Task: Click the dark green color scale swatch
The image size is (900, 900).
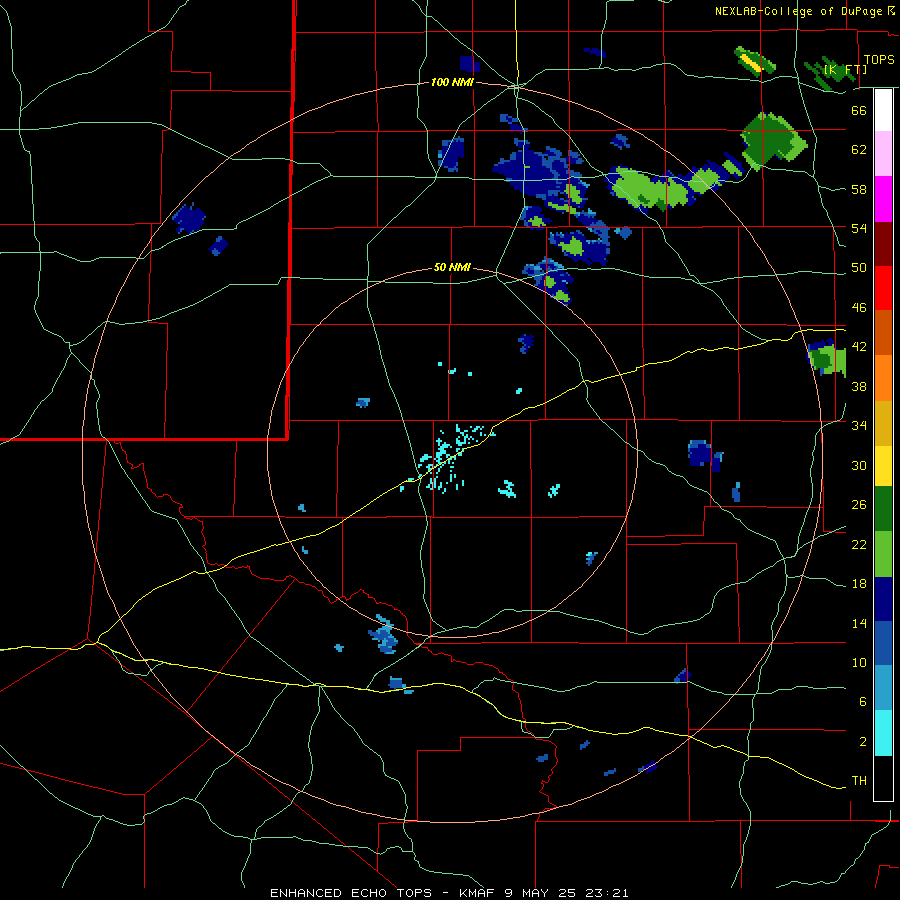Action: (x=883, y=509)
